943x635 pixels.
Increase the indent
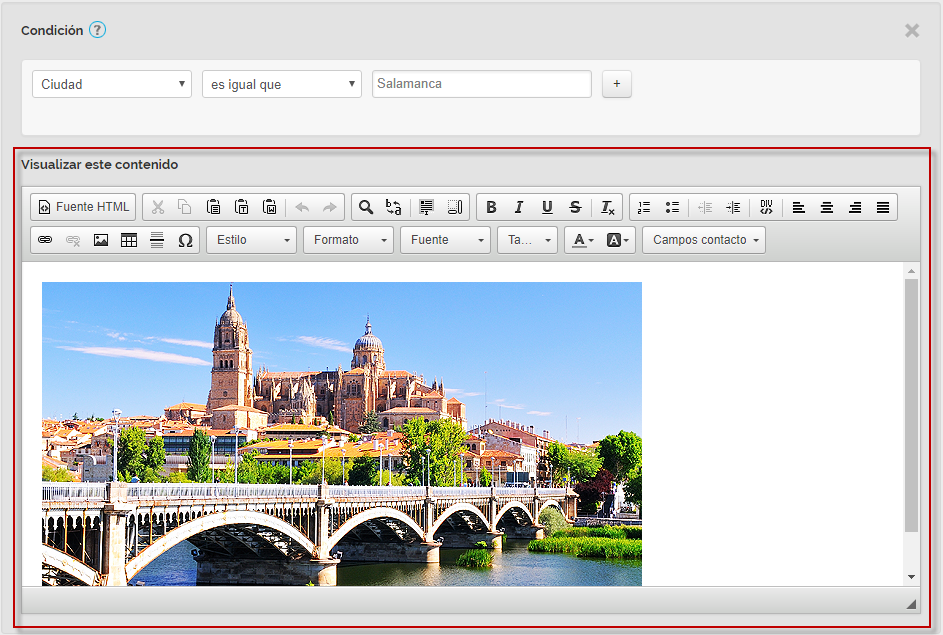point(733,207)
